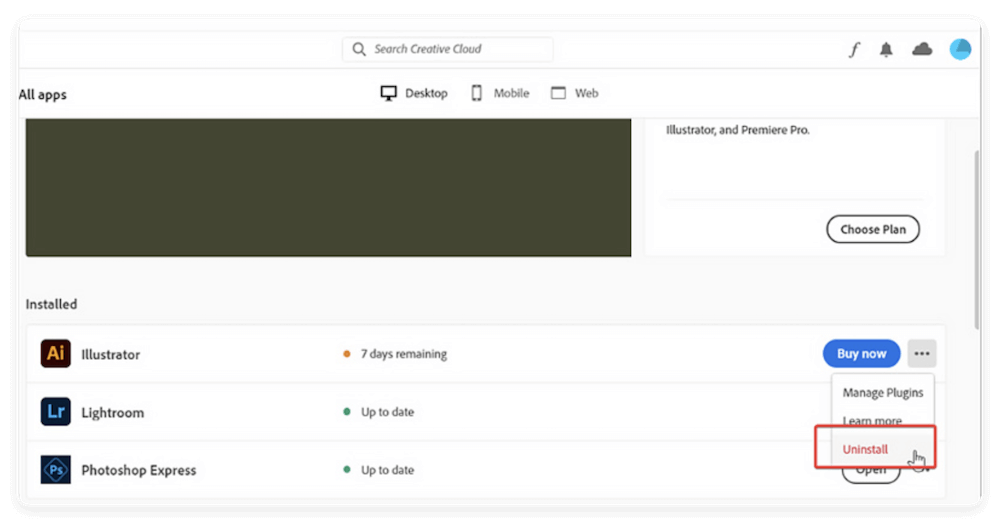Click the Lightroom app icon
The height and width of the screenshot is (524, 1000).
pos(56,412)
